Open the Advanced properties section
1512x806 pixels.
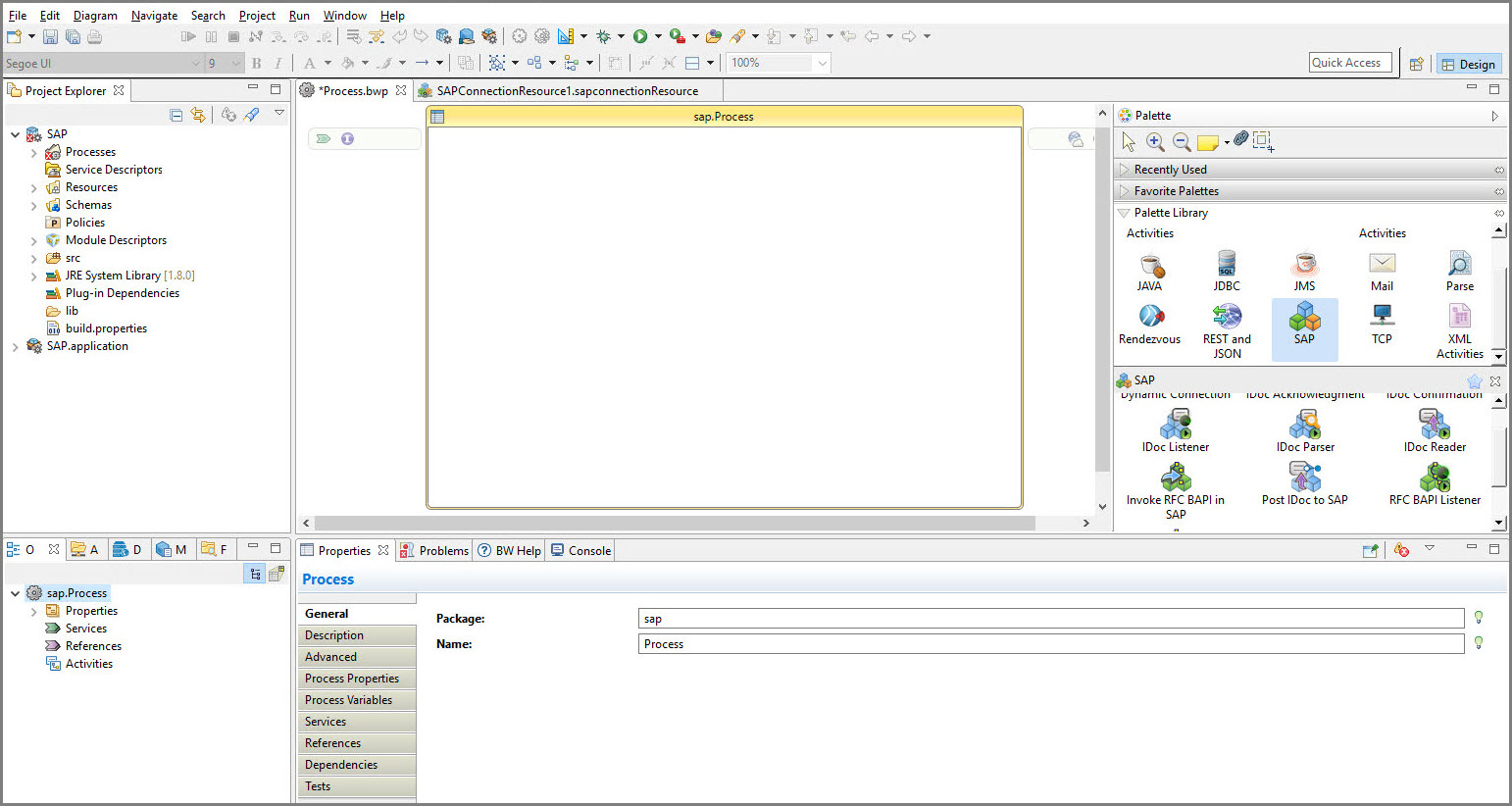tap(357, 657)
